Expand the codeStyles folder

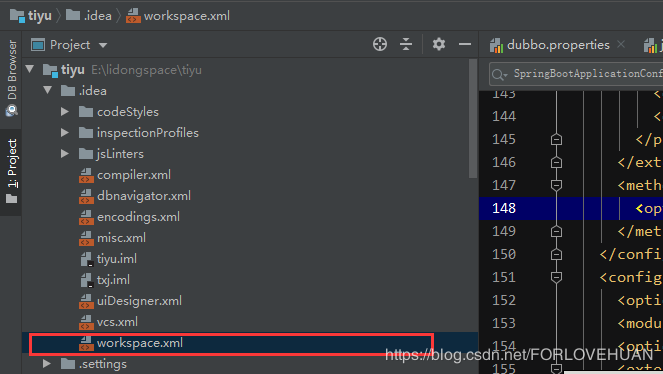(x=65, y=112)
